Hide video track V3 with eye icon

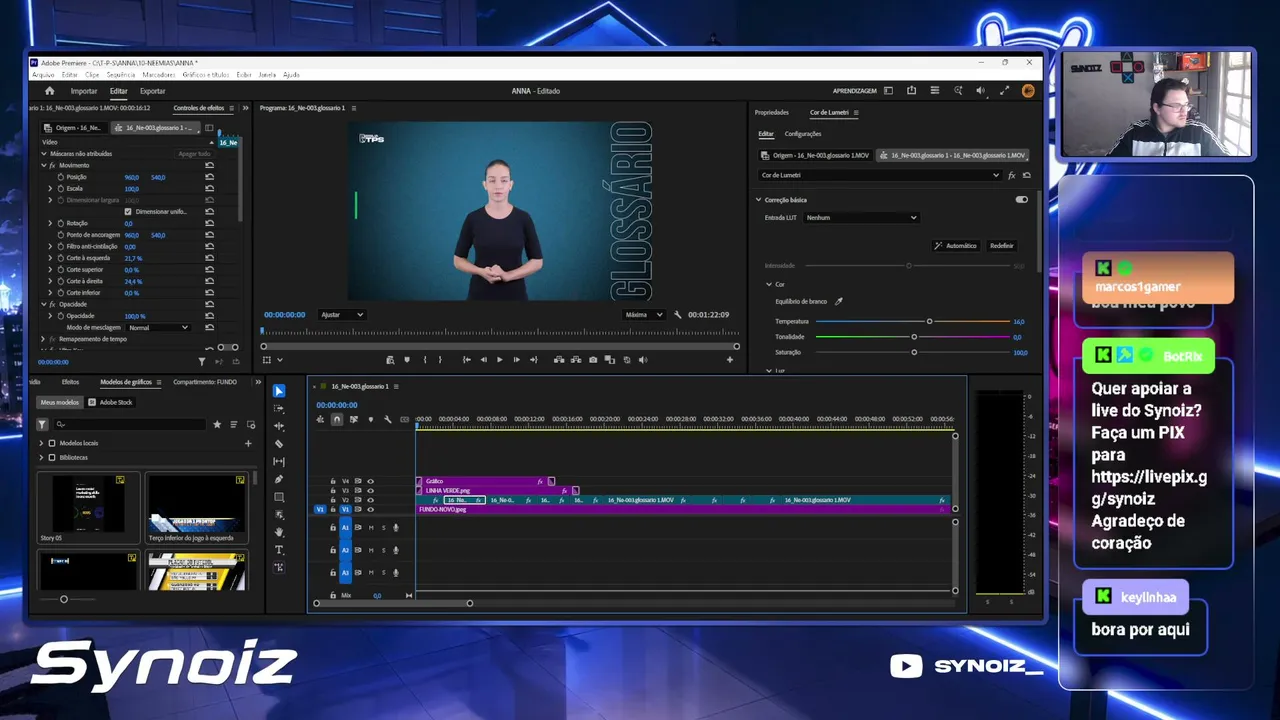[370, 491]
